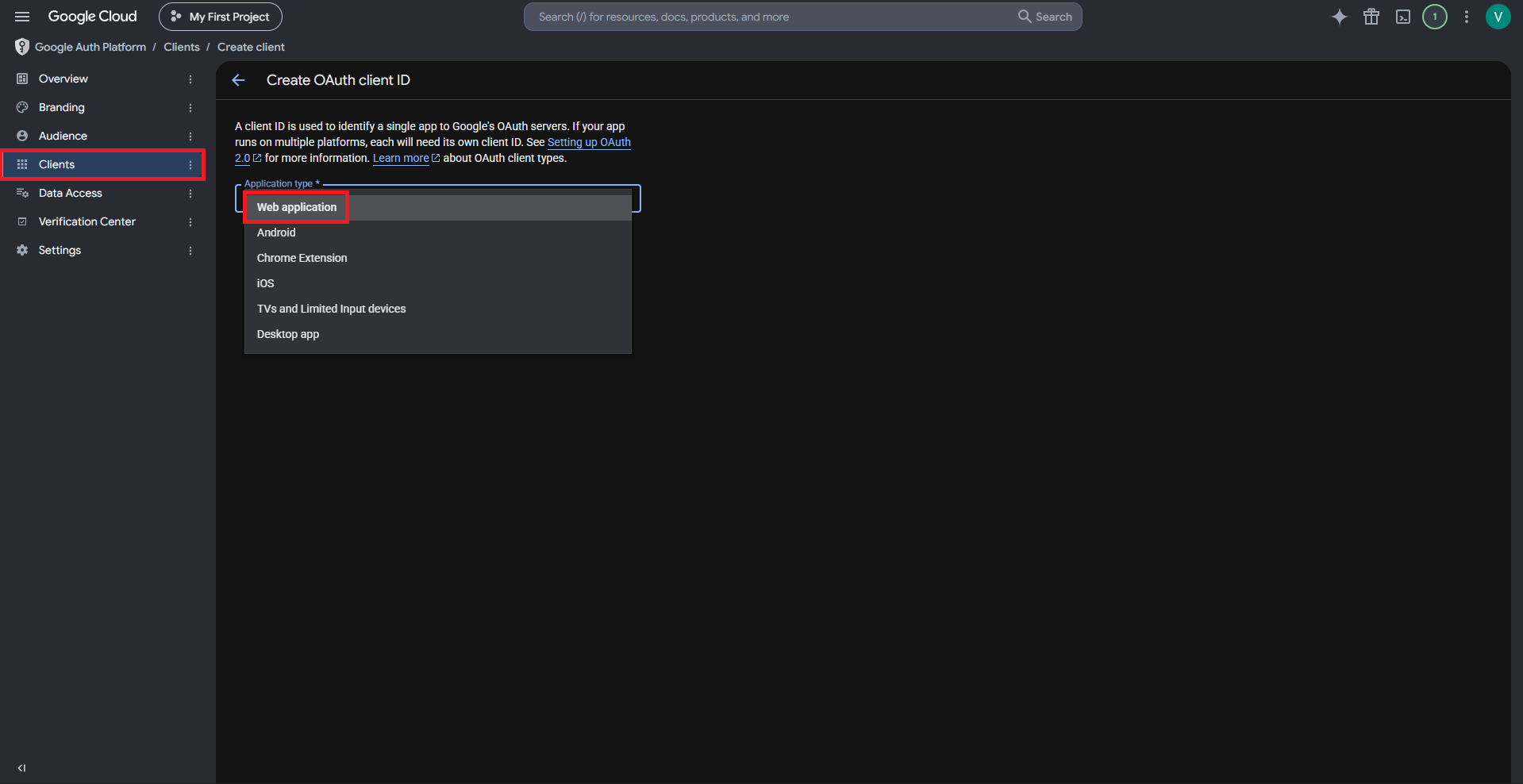Go back with the arrow icon
Viewport: 1523px width, 784px height.
pyautogui.click(x=238, y=80)
